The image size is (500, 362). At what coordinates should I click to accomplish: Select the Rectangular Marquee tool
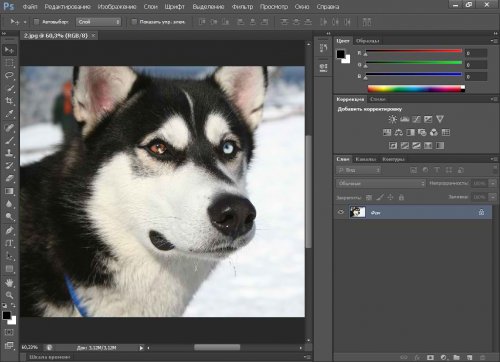(x=9, y=63)
